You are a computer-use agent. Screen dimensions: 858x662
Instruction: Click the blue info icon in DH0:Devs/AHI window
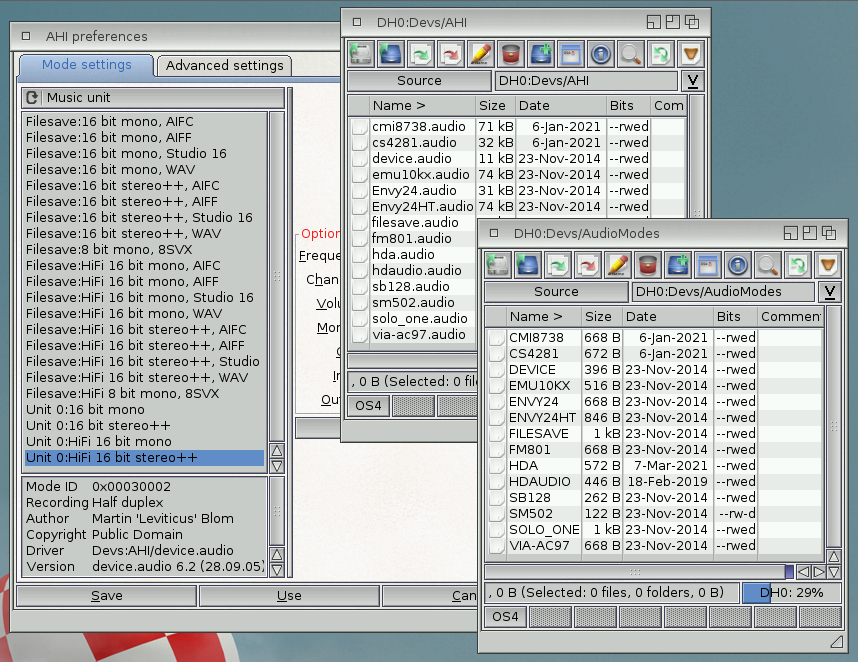[600, 53]
